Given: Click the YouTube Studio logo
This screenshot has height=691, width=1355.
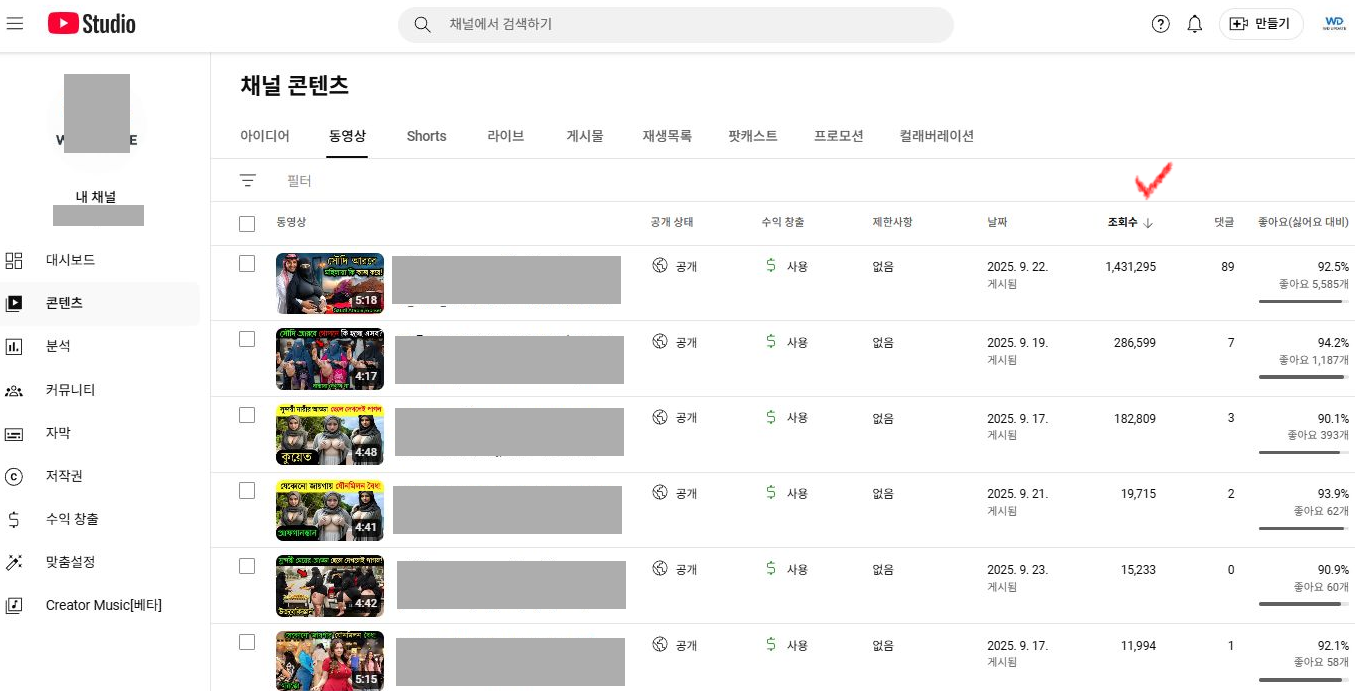Looking at the screenshot, I should (91, 24).
